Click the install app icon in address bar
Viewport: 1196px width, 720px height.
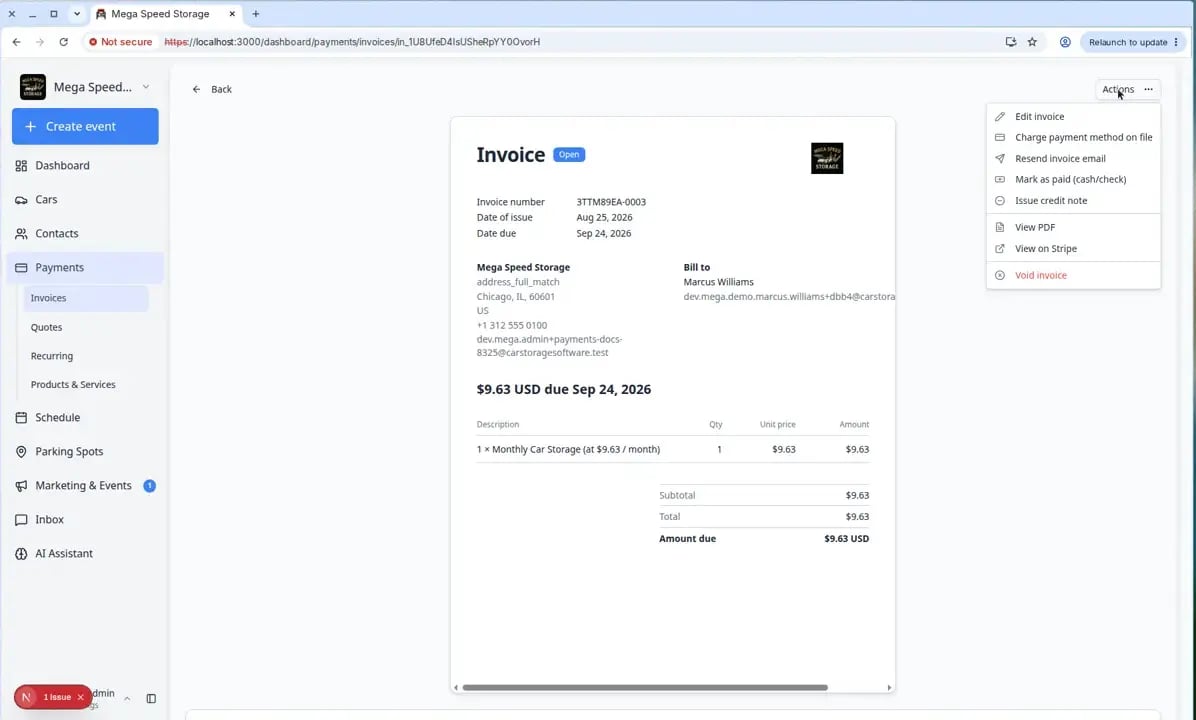click(x=1011, y=42)
